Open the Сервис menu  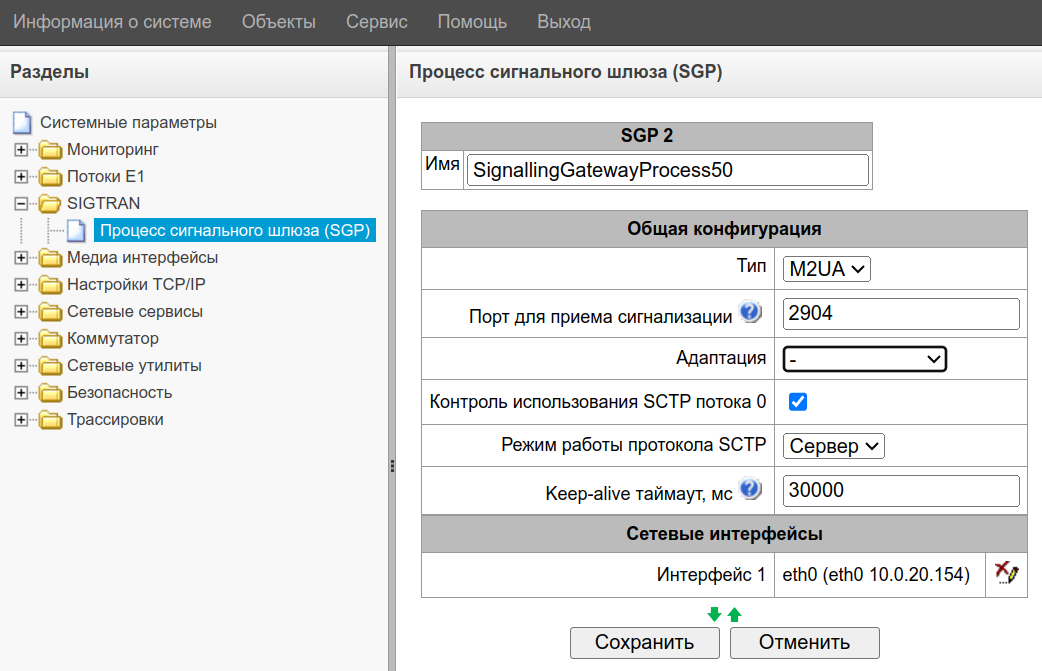[376, 21]
